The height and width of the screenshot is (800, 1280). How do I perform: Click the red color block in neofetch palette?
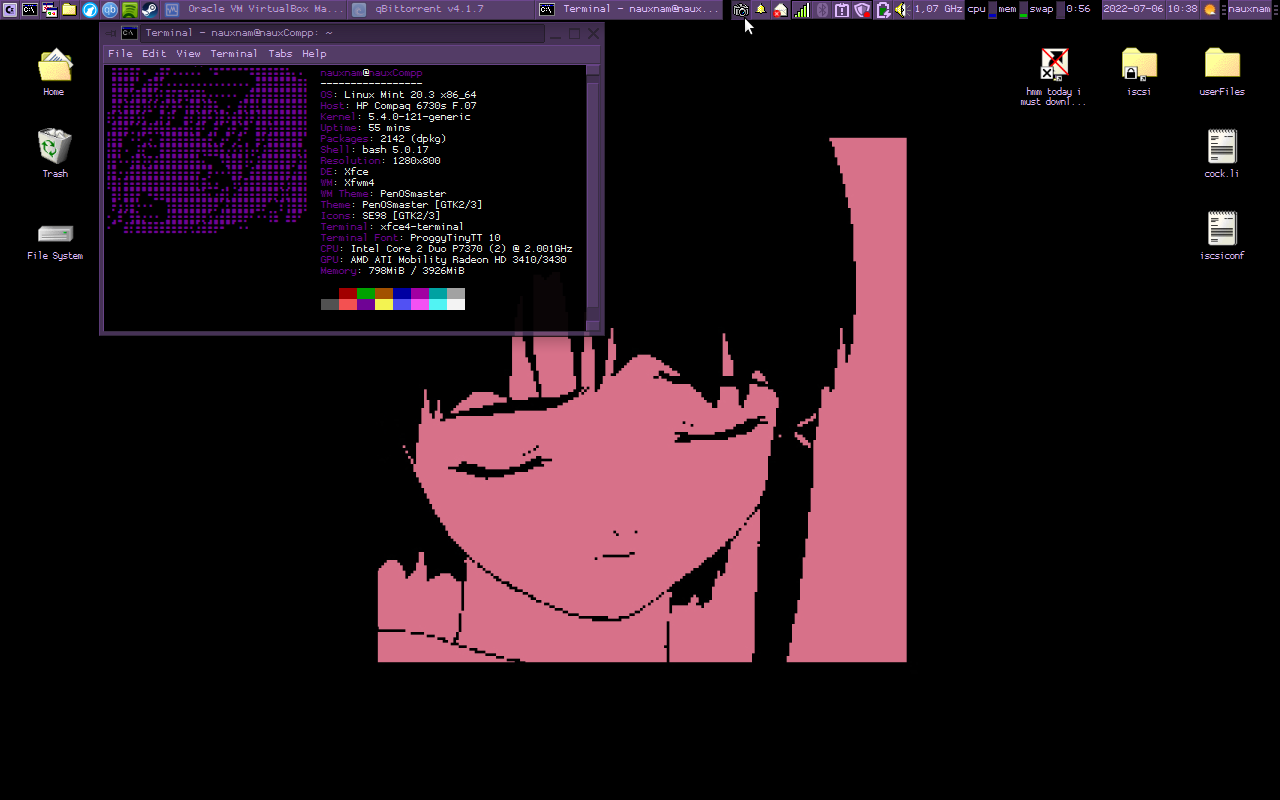(348, 293)
